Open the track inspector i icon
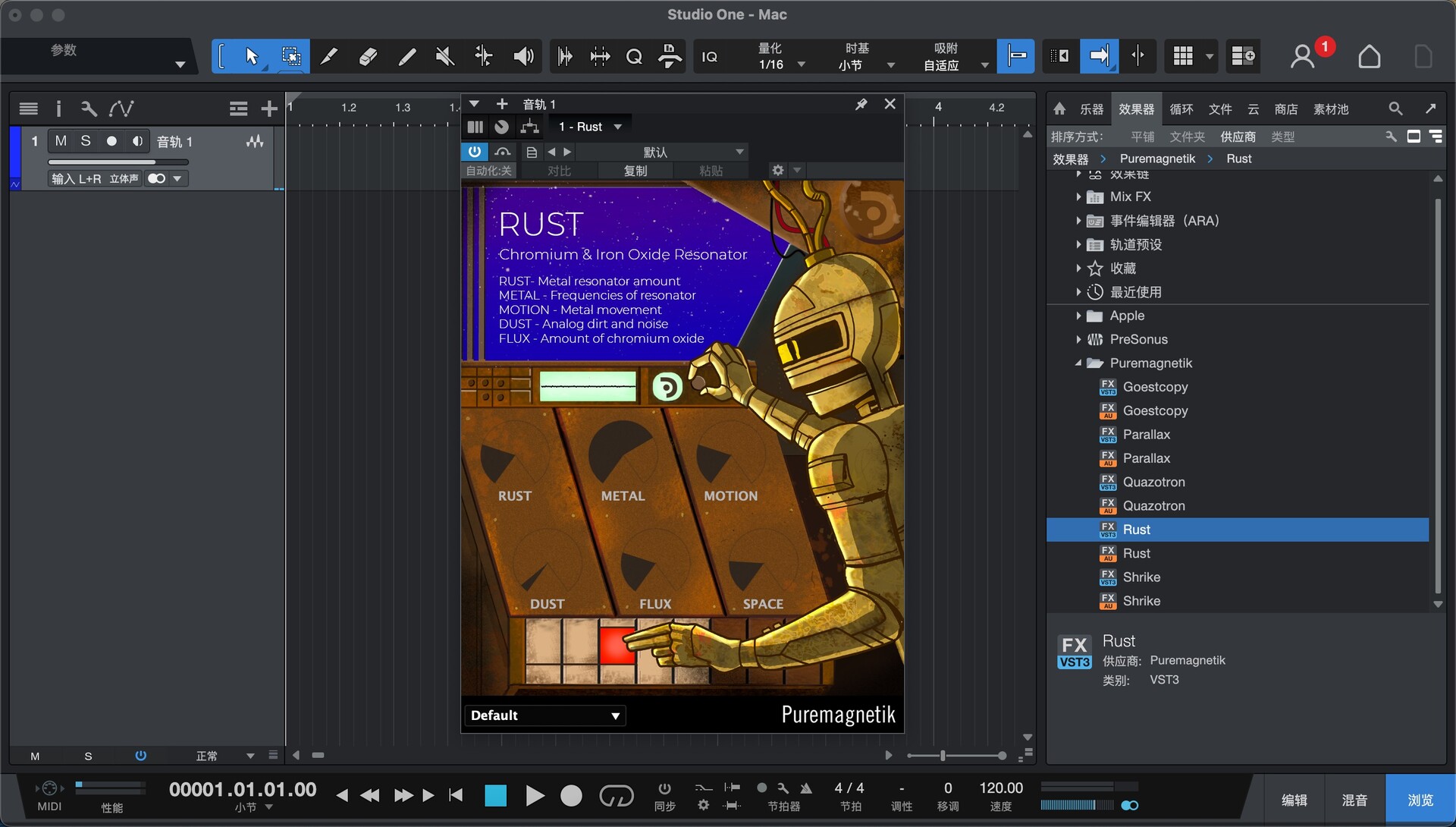The width and height of the screenshot is (1456, 827). tap(58, 109)
